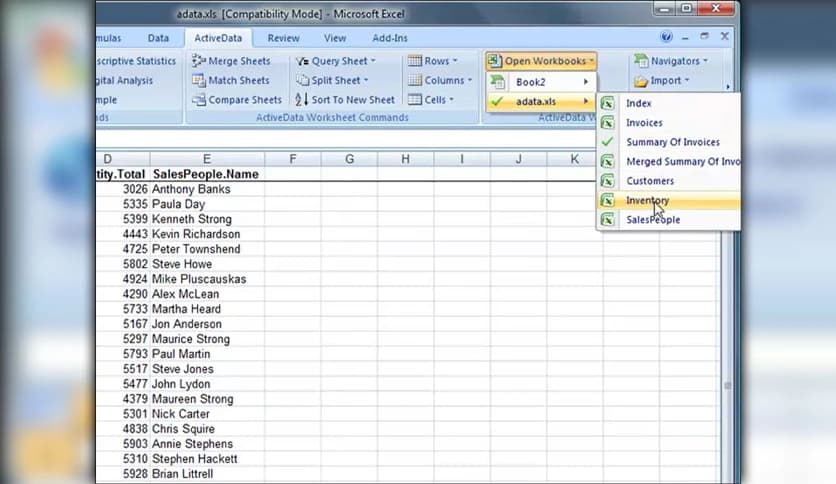Select checked adata.xls workbook entry
The height and width of the screenshot is (484, 836).
pyautogui.click(x=541, y=101)
